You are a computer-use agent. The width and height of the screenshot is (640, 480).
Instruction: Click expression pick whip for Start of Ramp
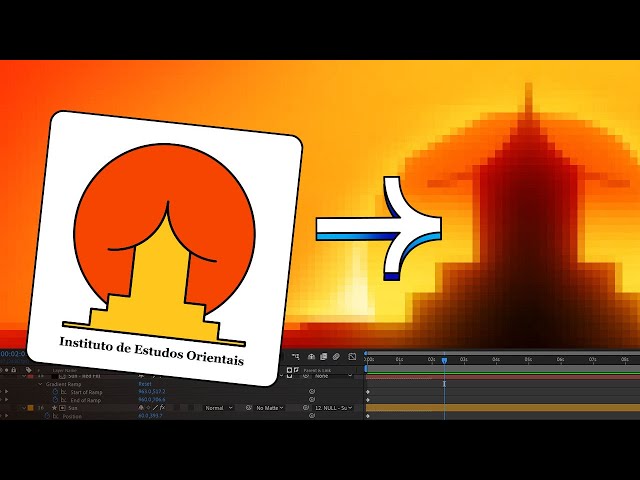click(x=312, y=392)
